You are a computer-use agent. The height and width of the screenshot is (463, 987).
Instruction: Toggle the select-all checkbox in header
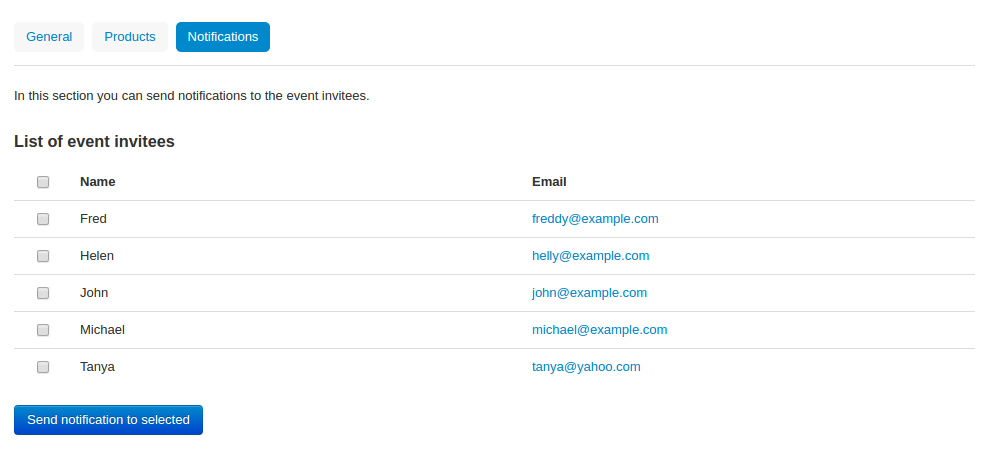click(43, 182)
